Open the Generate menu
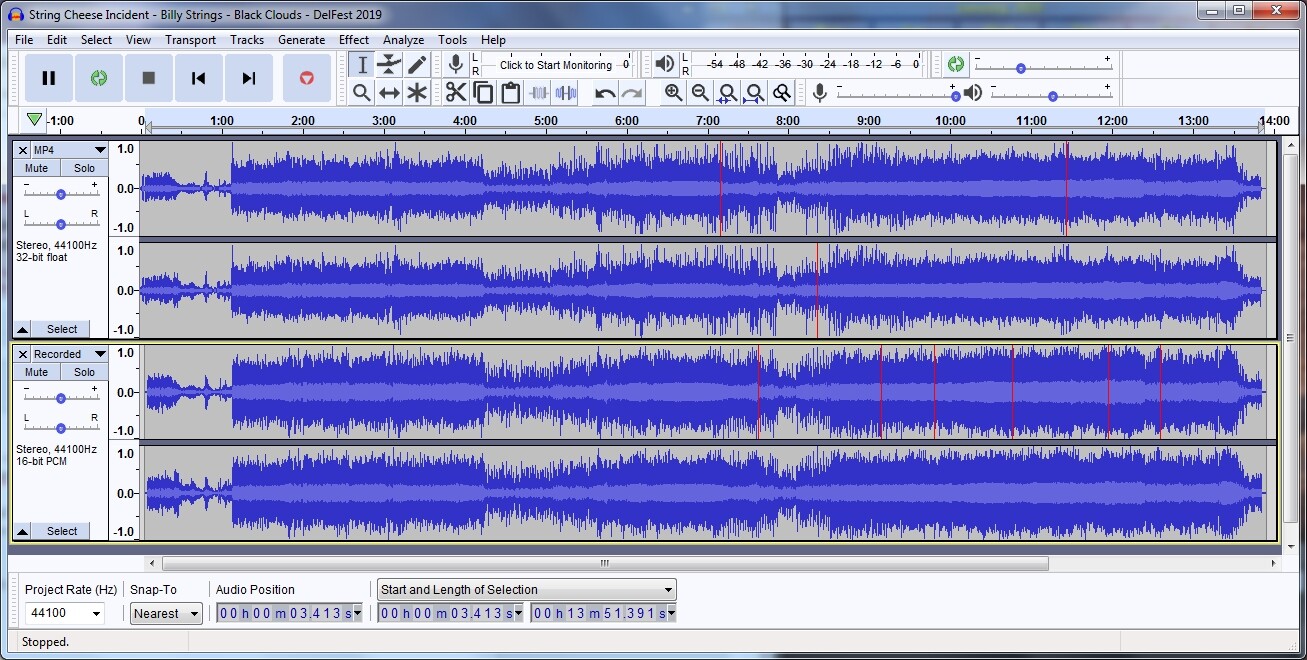1307x660 pixels. [301, 40]
